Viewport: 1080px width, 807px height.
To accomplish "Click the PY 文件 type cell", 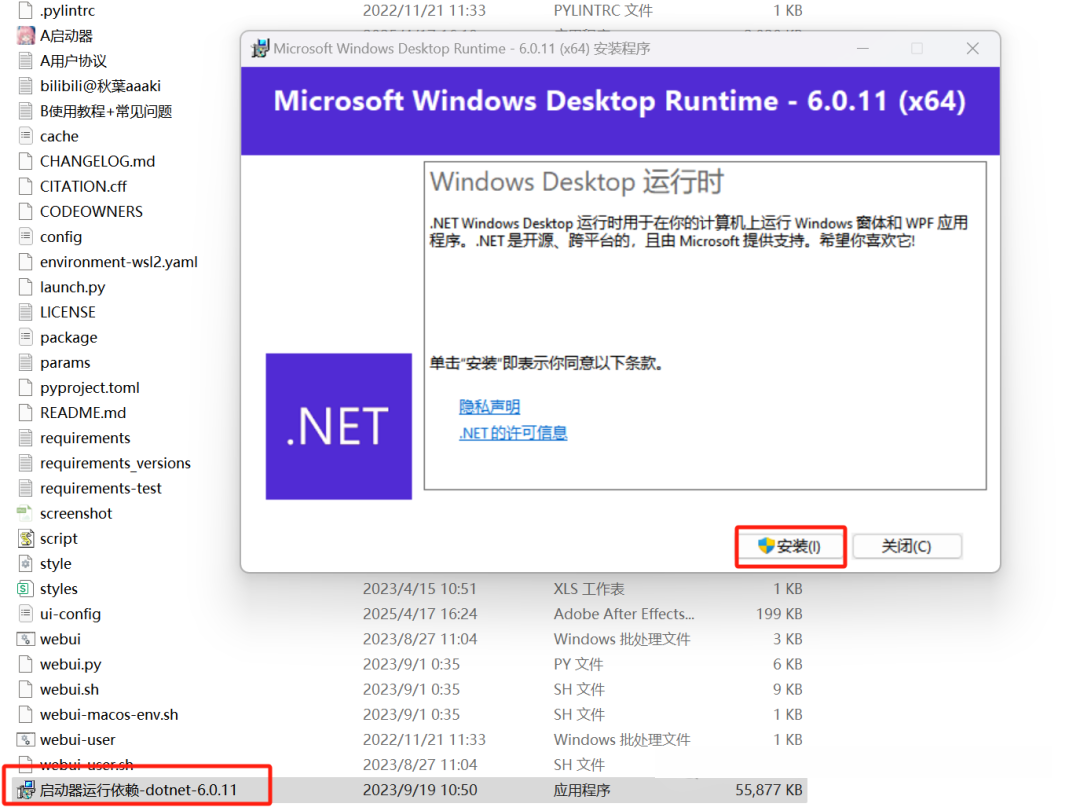I will pos(579,664).
